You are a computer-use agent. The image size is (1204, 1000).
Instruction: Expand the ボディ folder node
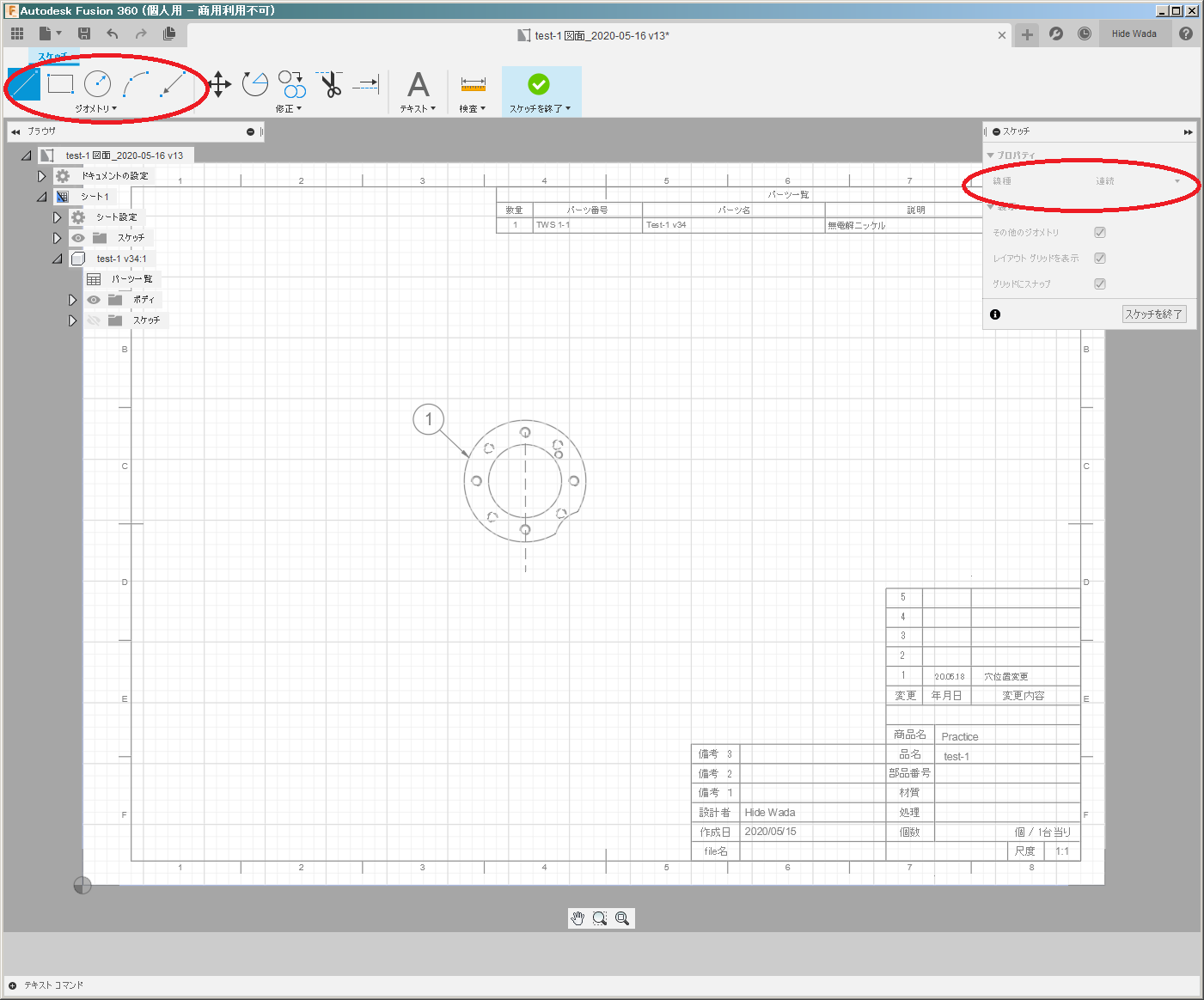tap(72, 300)
